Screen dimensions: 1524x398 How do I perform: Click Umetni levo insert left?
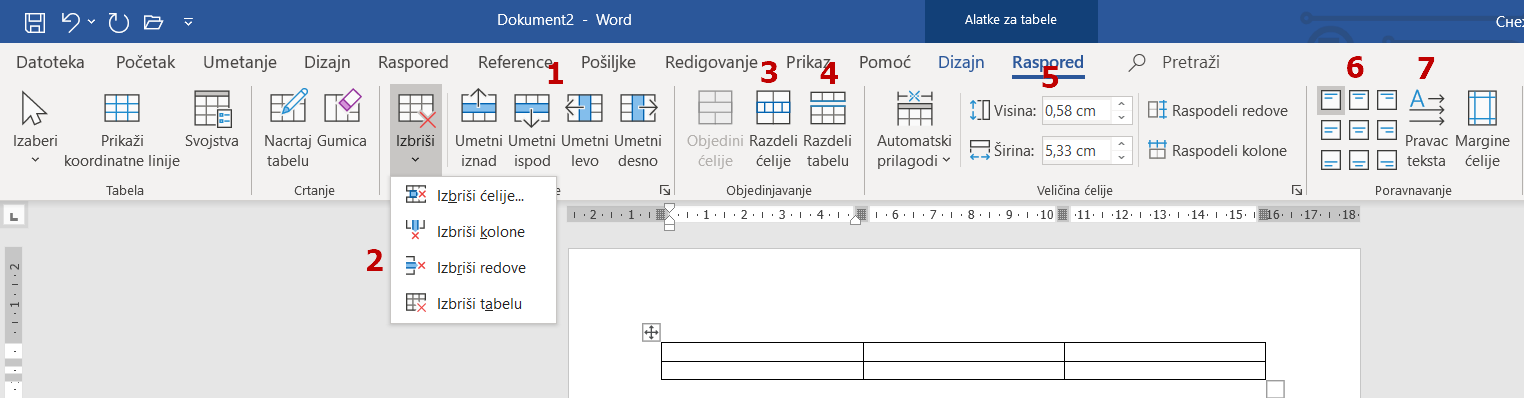point(585,129)
